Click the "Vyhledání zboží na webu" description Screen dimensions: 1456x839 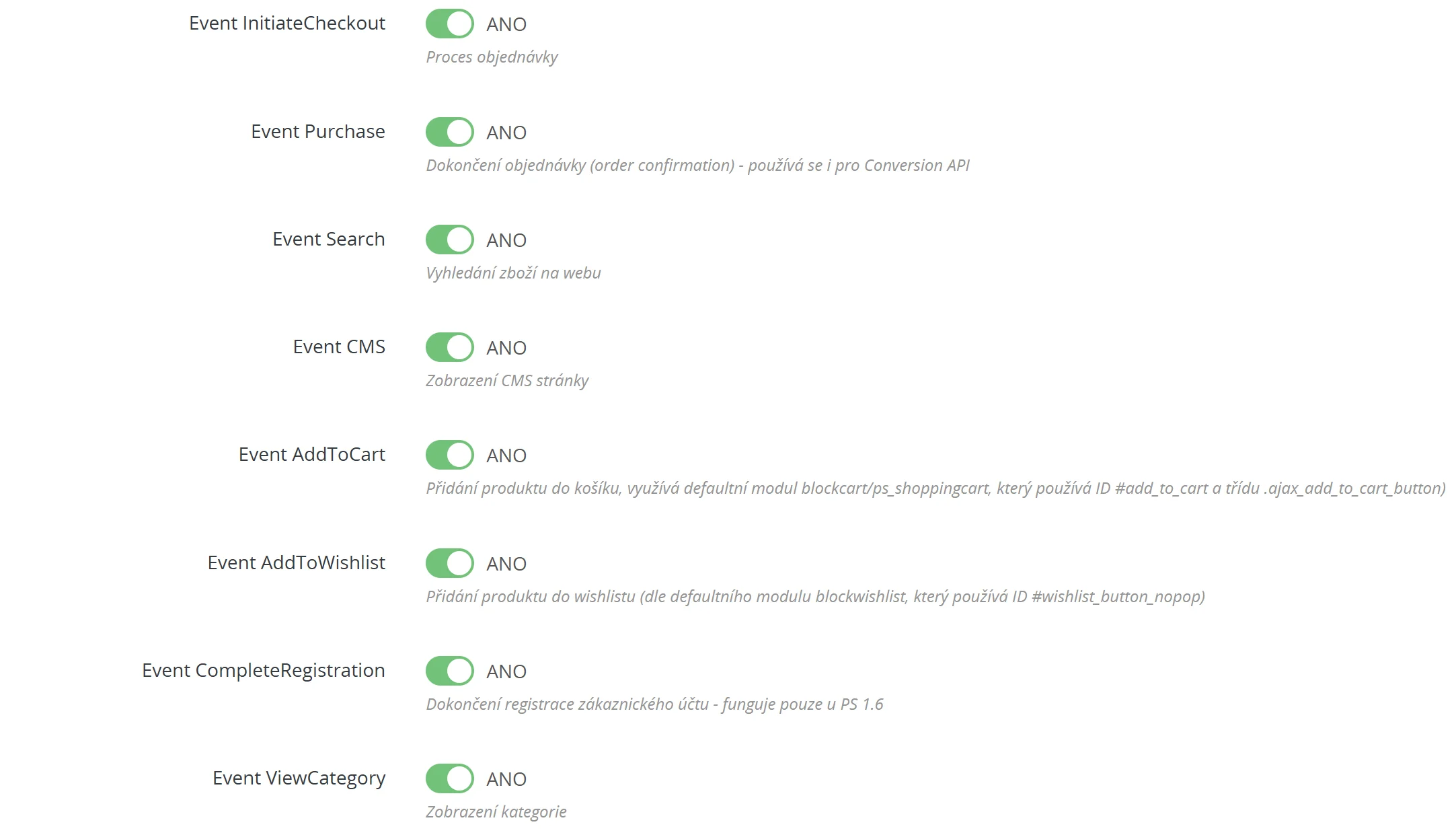click(x=513, y=273)
